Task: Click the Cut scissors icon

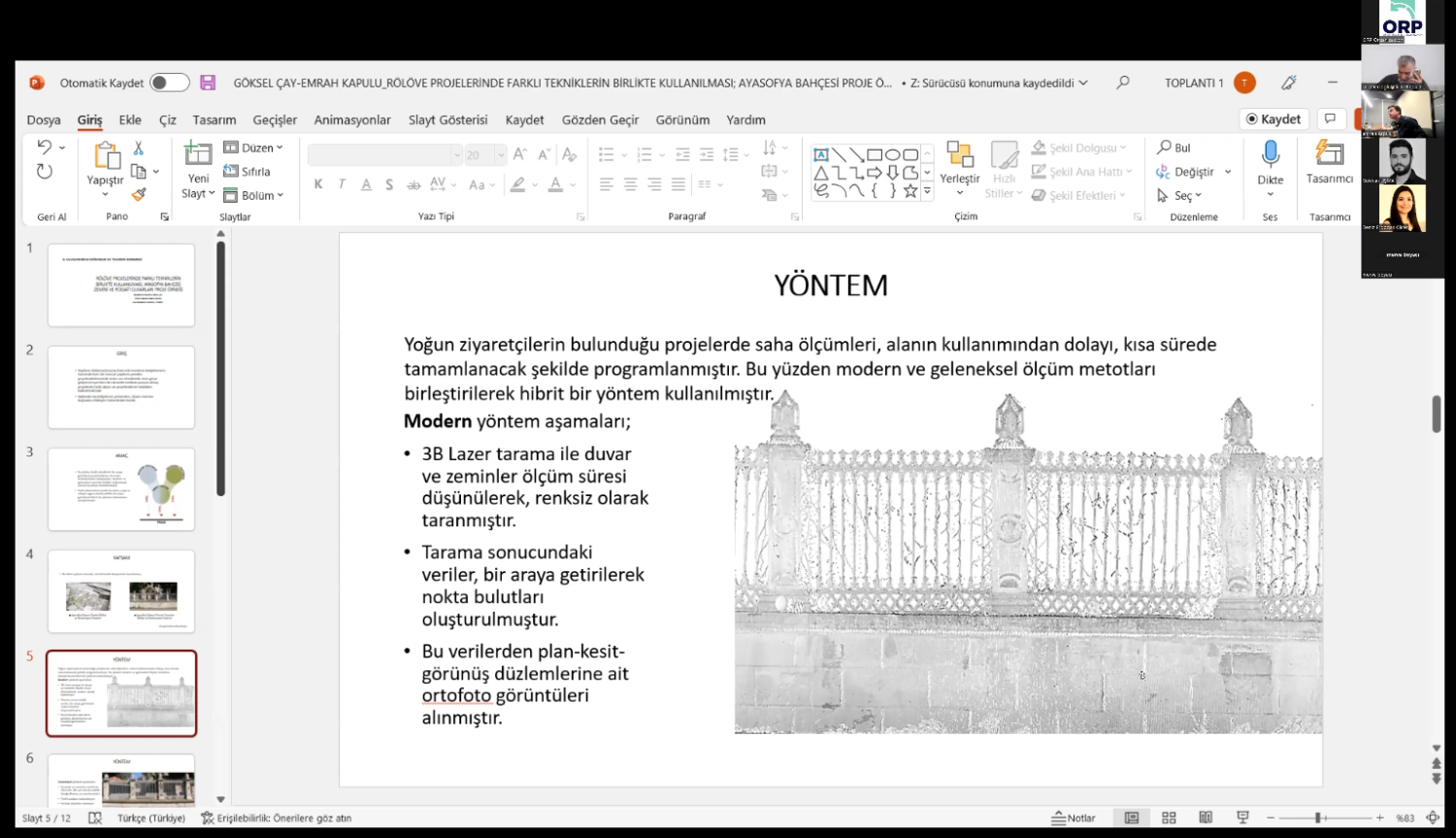Action: pos(138,148)
